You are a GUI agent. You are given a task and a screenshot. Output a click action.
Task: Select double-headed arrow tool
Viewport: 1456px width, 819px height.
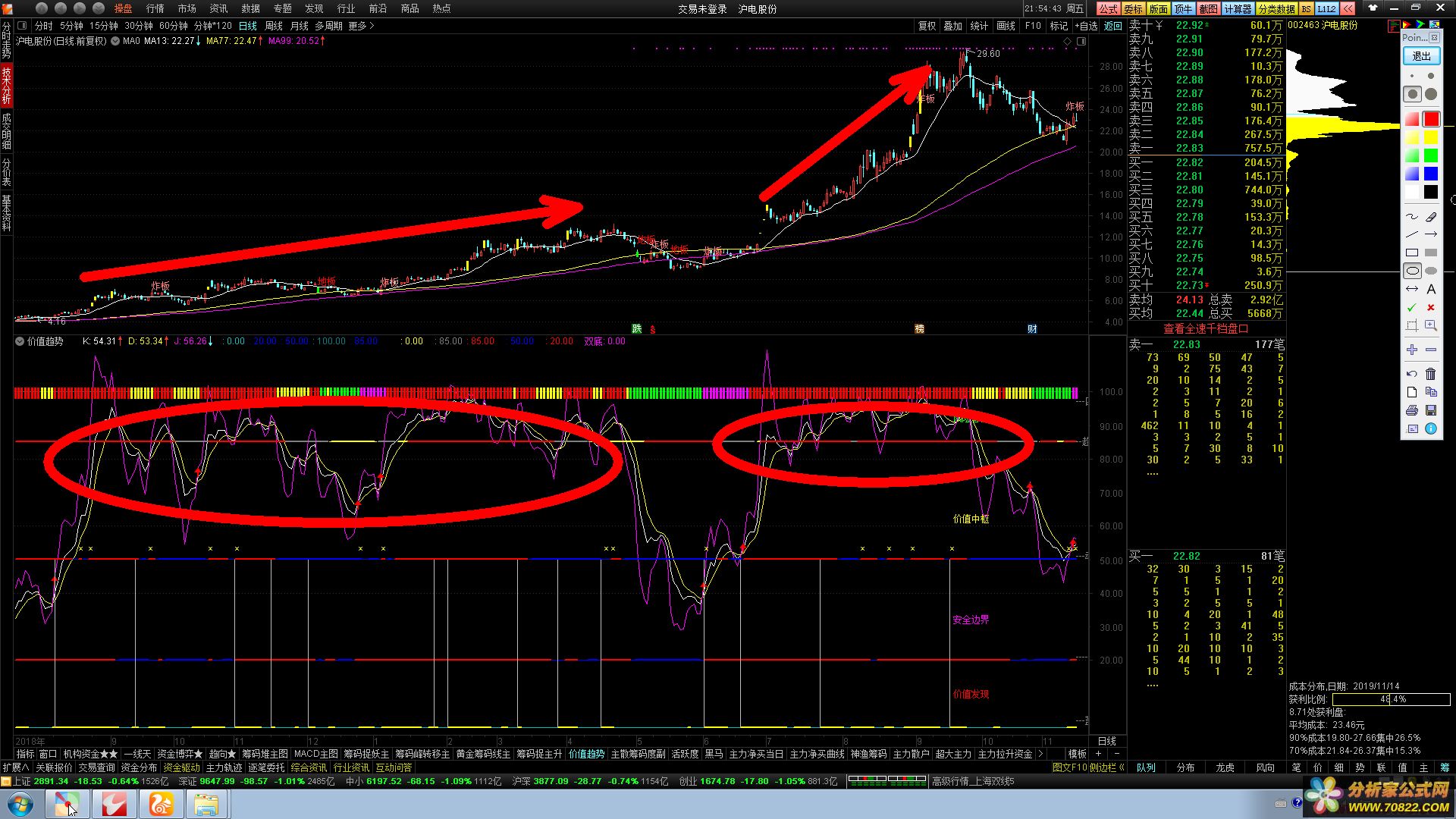[1412, 289]
